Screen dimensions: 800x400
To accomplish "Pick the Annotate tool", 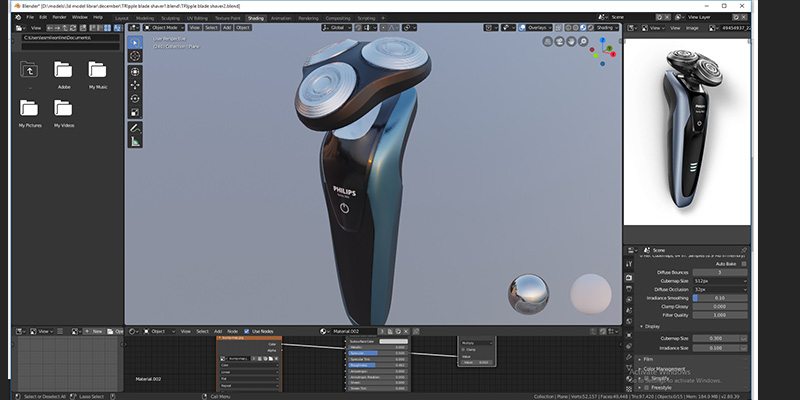I will coord(135,127).
